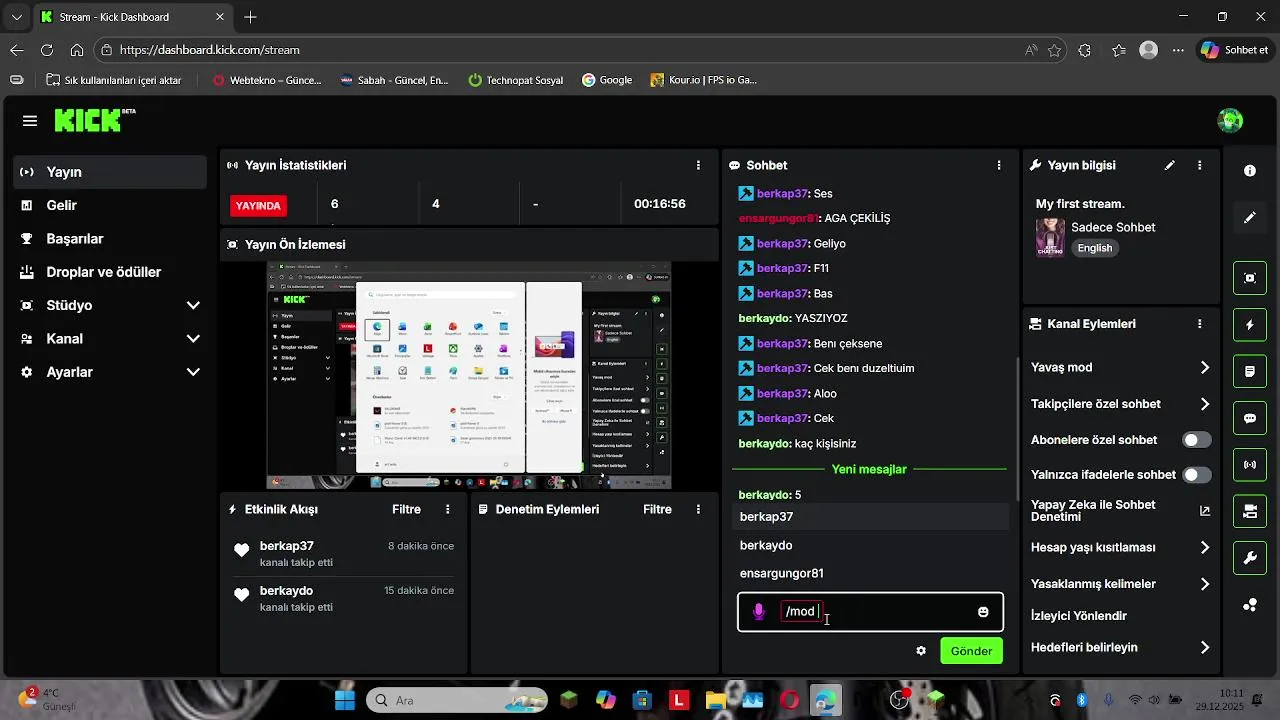
Task: Go to Gelir in sidebar
Action: [x=110, y=205]
